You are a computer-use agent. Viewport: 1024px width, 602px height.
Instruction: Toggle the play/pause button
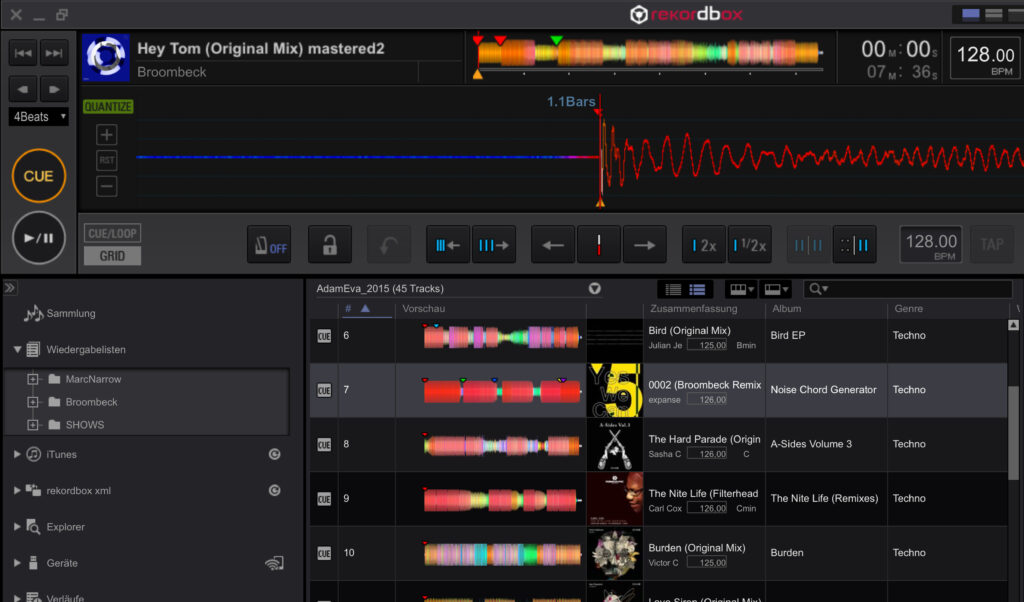pyautogui.click(x=39, y=238)
